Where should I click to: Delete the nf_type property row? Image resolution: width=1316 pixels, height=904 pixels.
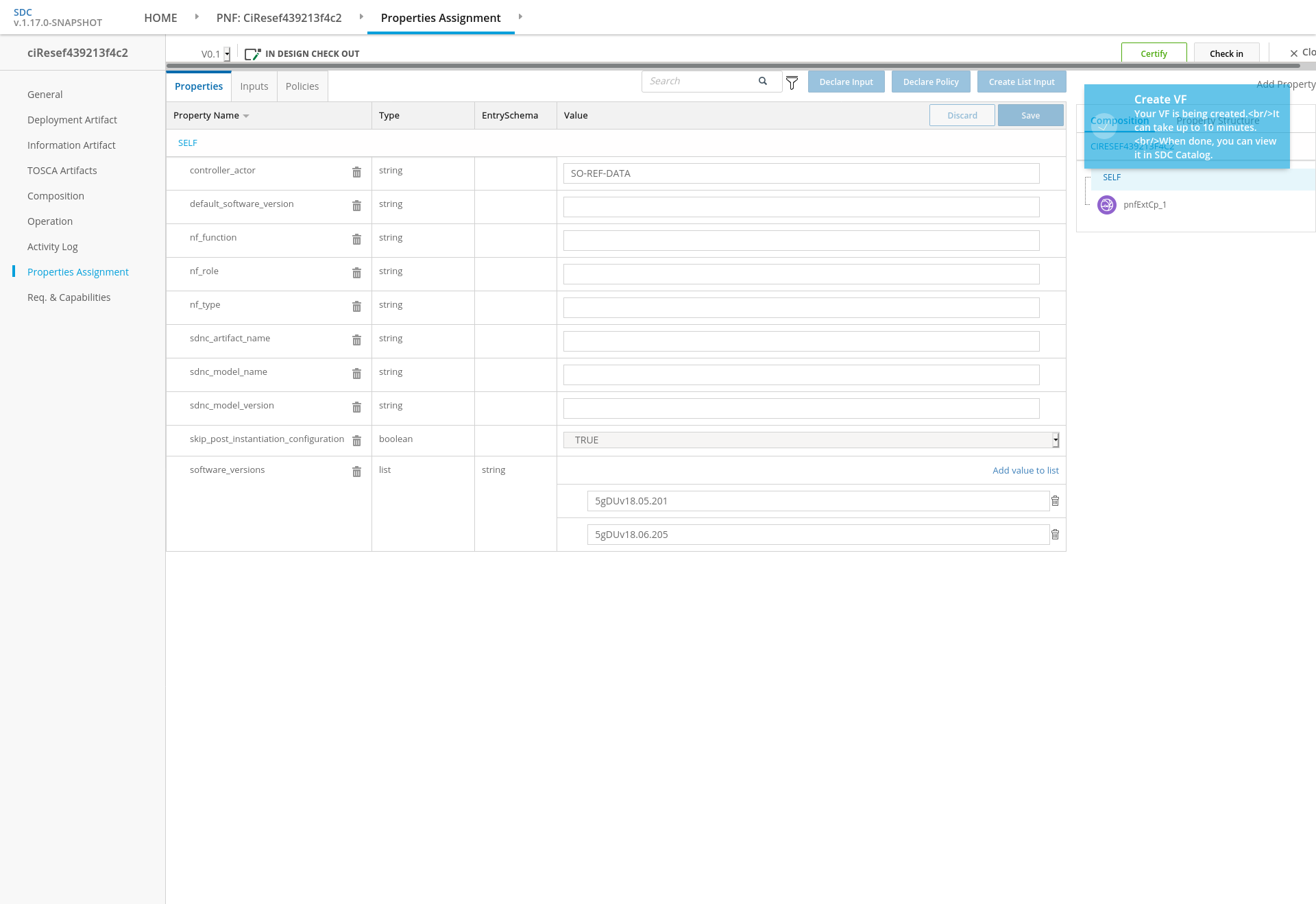click(x=356, y=307)
